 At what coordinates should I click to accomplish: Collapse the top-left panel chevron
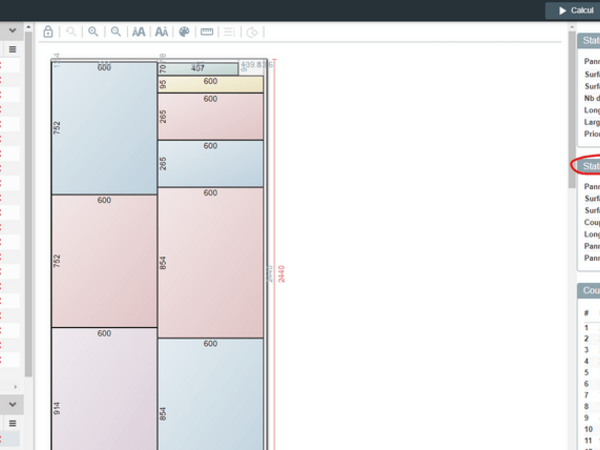[13, 31]
